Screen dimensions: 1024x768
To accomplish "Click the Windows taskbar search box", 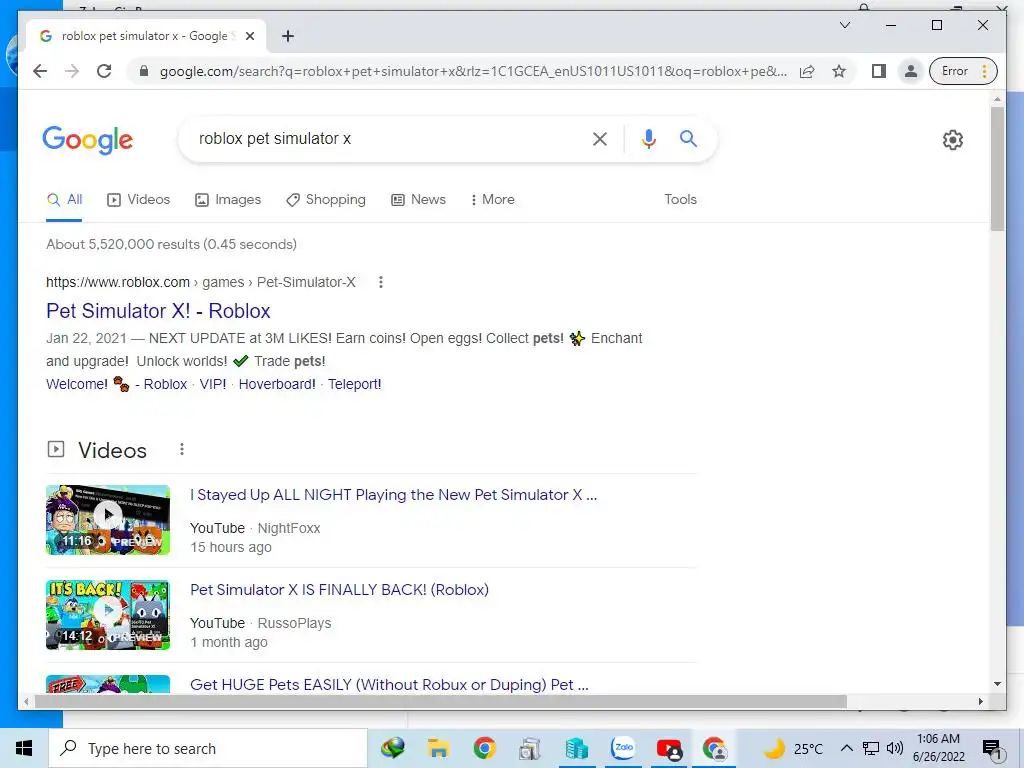I will pos(208,748).
